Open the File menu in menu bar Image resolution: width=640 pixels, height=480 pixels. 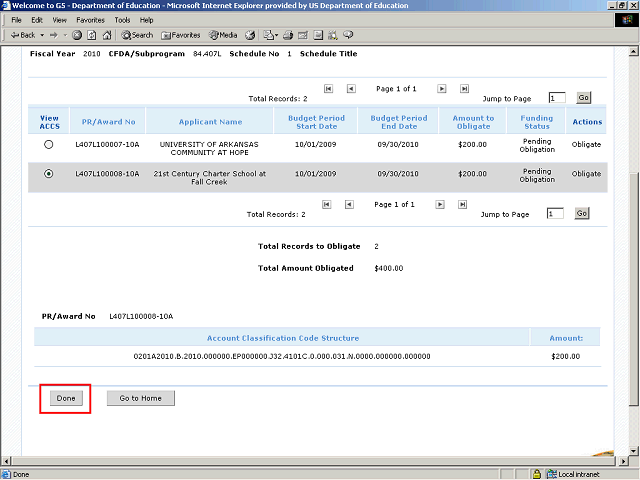[x=16, y=20]
